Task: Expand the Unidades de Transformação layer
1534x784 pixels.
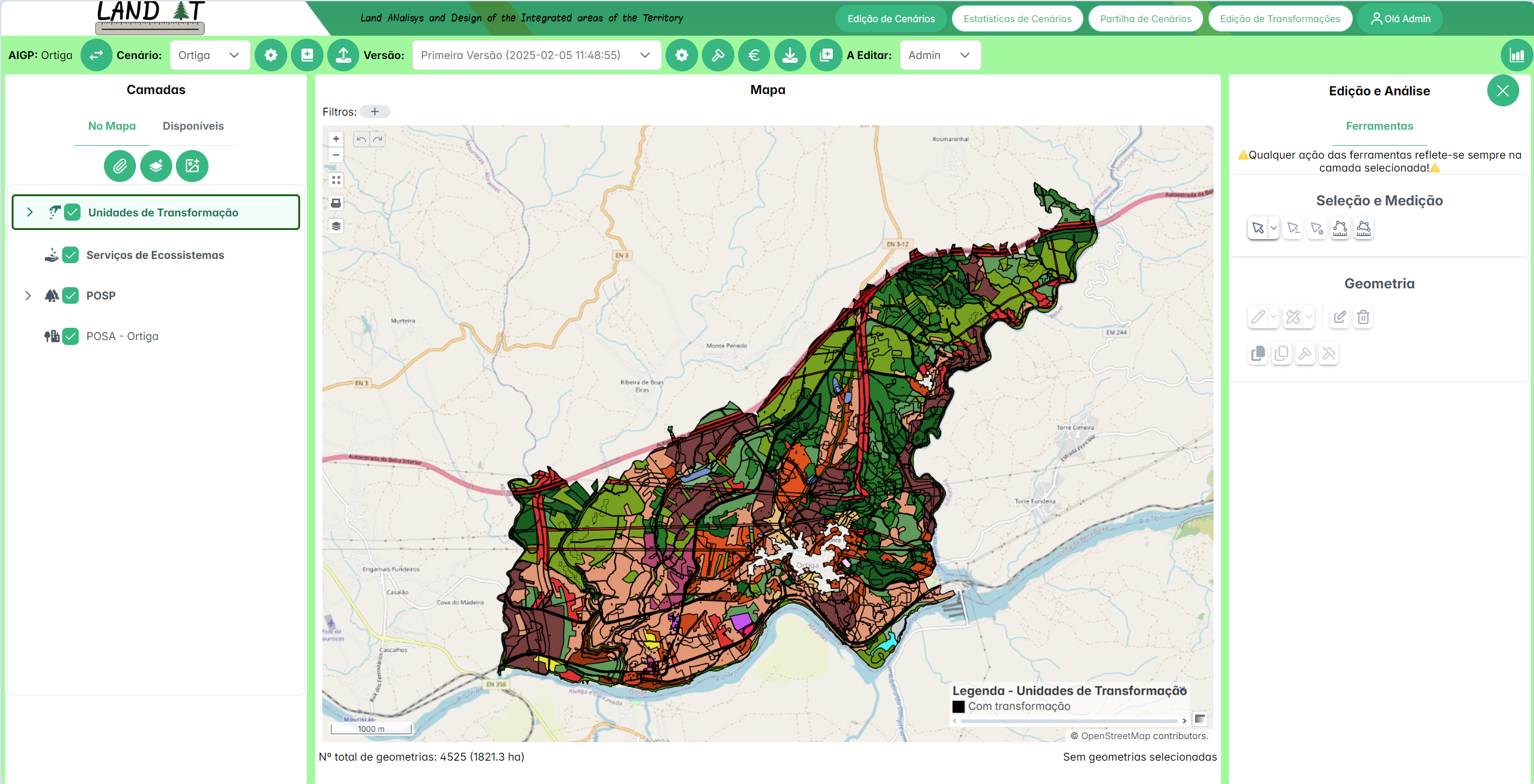Action: (x=30, y=212)
